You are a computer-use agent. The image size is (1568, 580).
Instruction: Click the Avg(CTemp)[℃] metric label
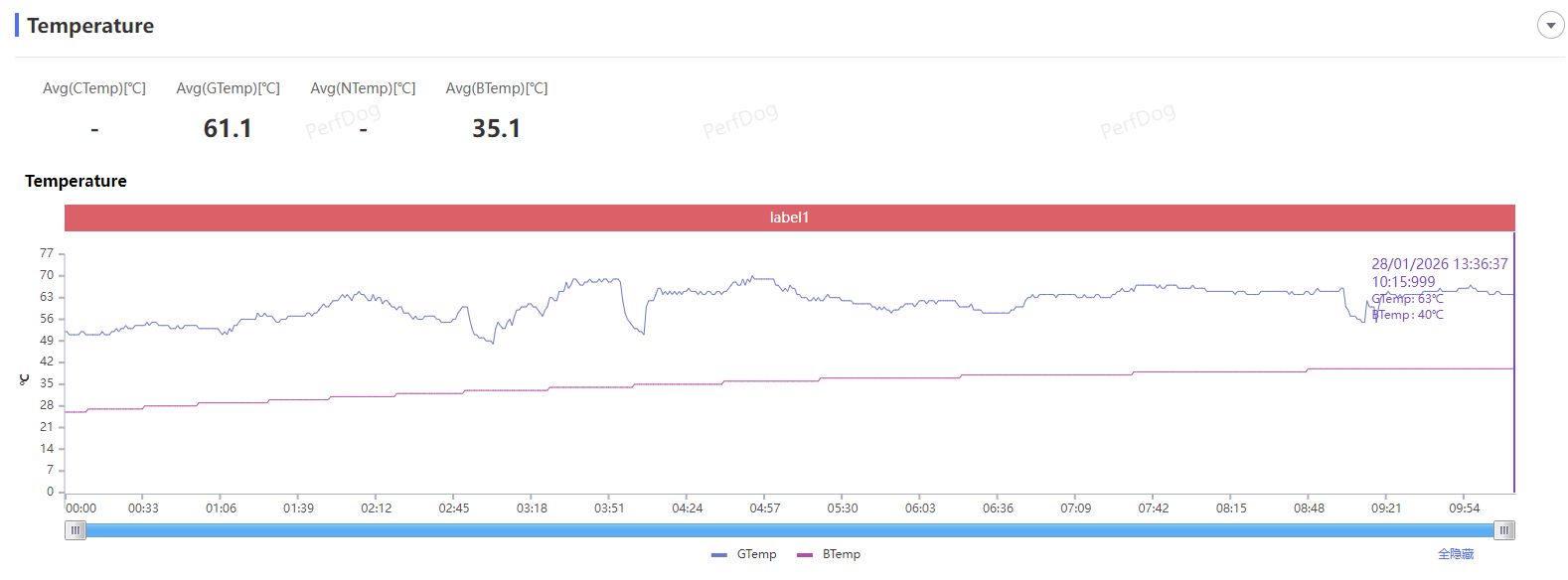tap(94, 88)
